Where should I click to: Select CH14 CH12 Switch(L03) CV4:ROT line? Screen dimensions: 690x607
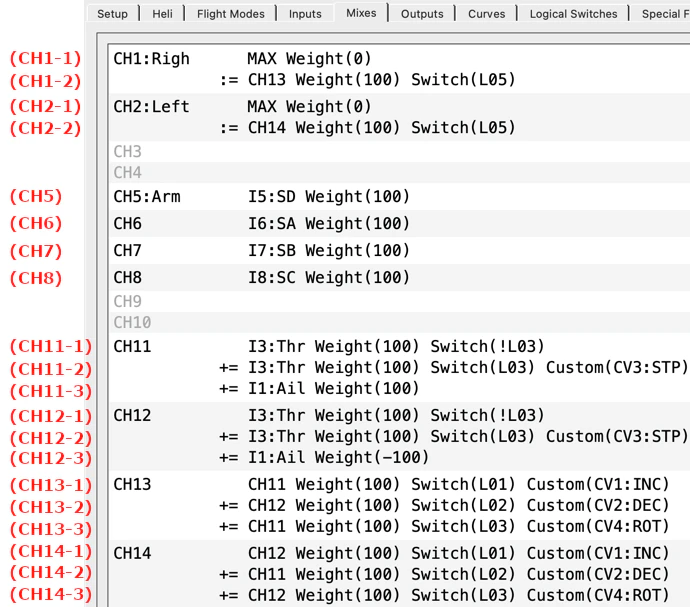399,596
